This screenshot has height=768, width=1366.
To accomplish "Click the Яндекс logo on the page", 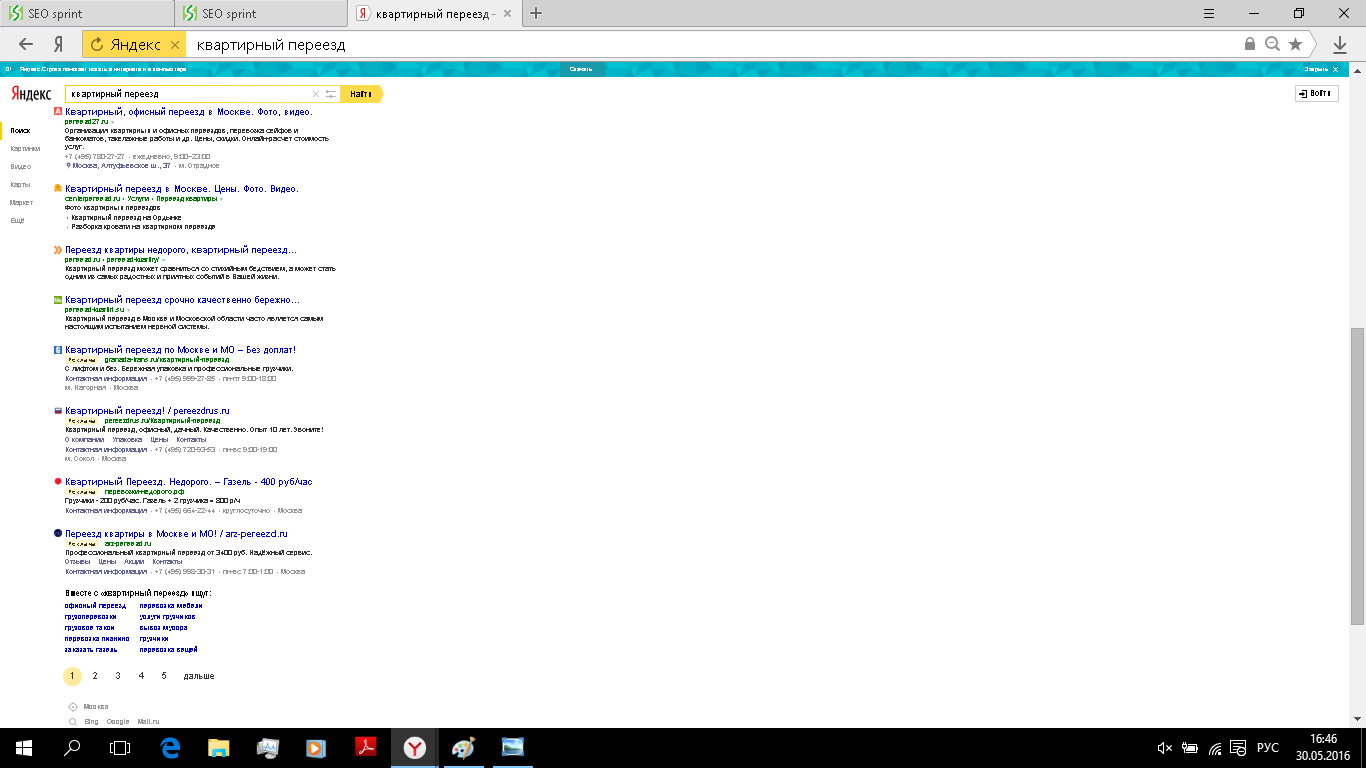I will click(x=31, y=94).
